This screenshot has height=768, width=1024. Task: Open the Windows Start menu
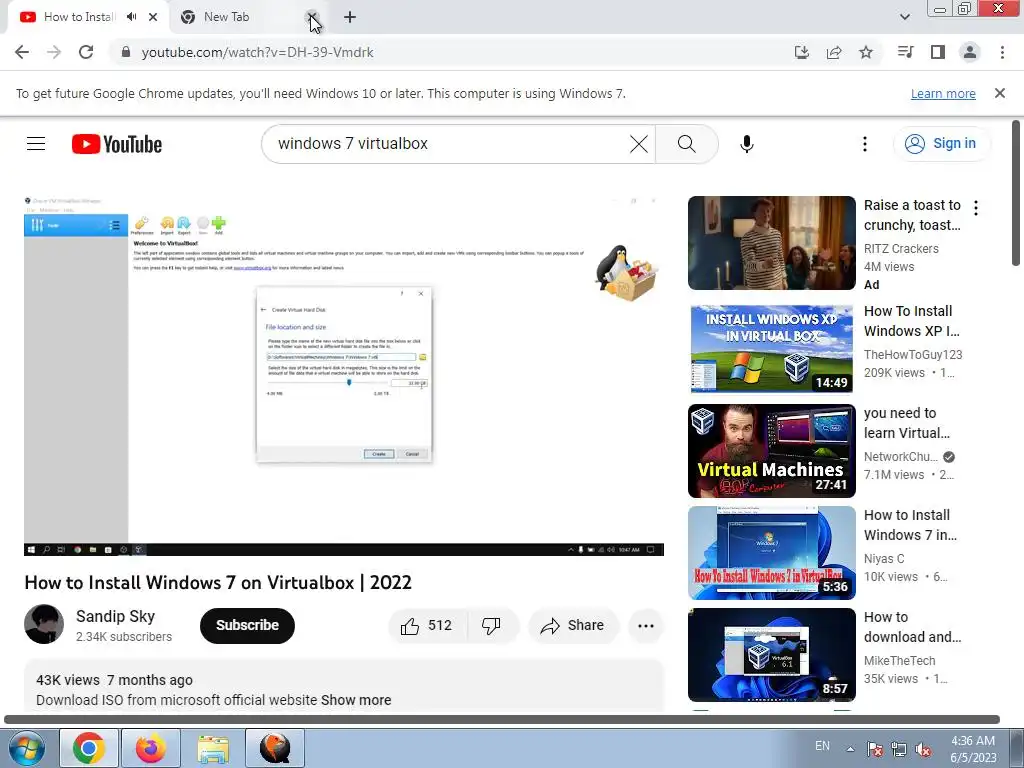click(x=26, y=748)
